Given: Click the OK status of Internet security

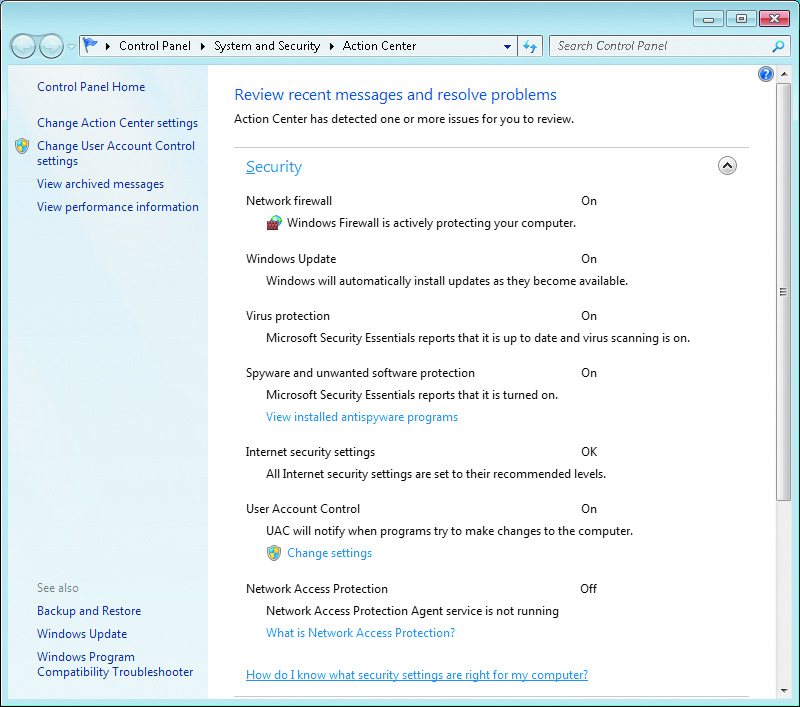Looking at the screenshot, I should pos(589,452).
